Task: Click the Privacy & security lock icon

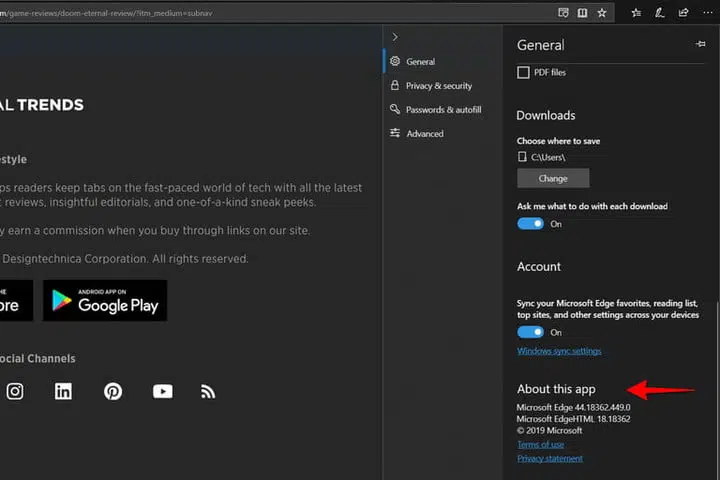Action: tap(394, 85)
